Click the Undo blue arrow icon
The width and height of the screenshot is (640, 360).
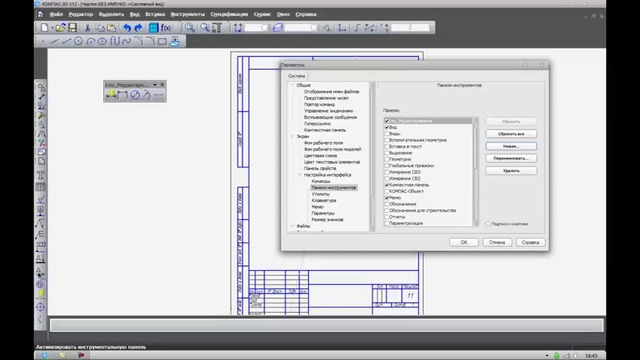coord(127,28)
